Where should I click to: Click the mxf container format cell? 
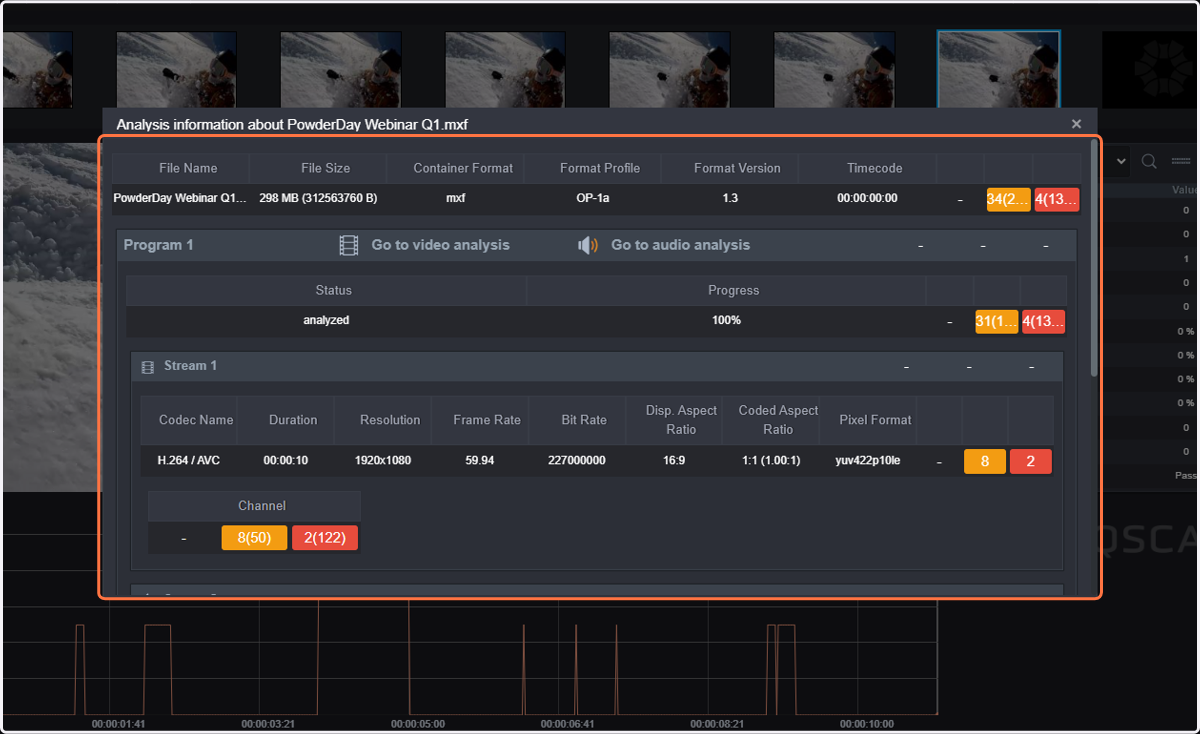coord(455,198)
